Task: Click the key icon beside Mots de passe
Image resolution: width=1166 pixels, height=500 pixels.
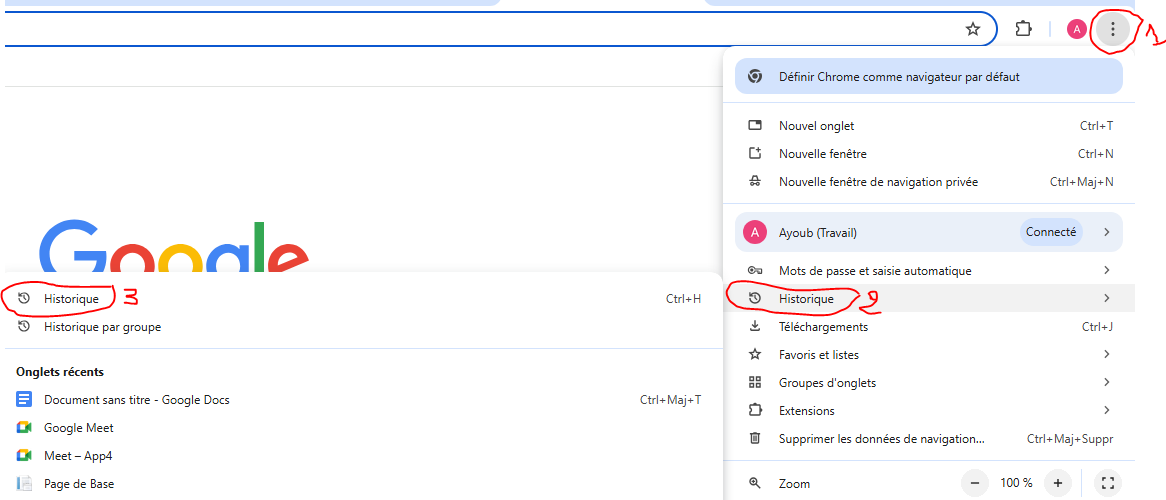Action: pyautogui.click(x=755, y=271)
